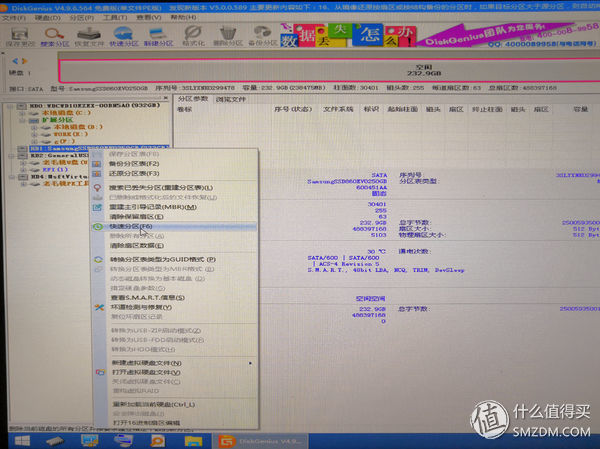The image size is (600, 449).
Task: Click the colorful data-loss advertisement banner
Action: point(348,35)
